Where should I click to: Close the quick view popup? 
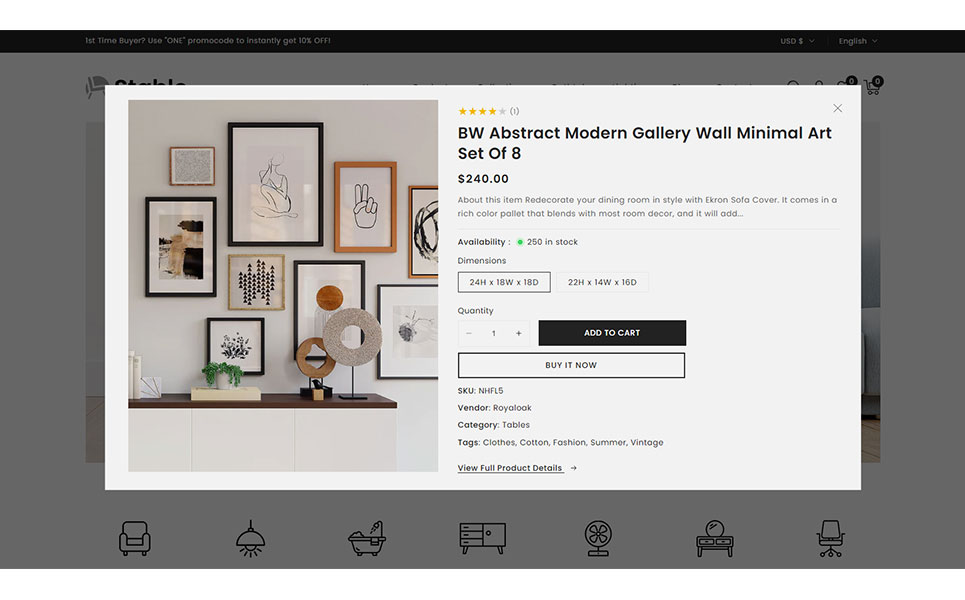[838, 108]
